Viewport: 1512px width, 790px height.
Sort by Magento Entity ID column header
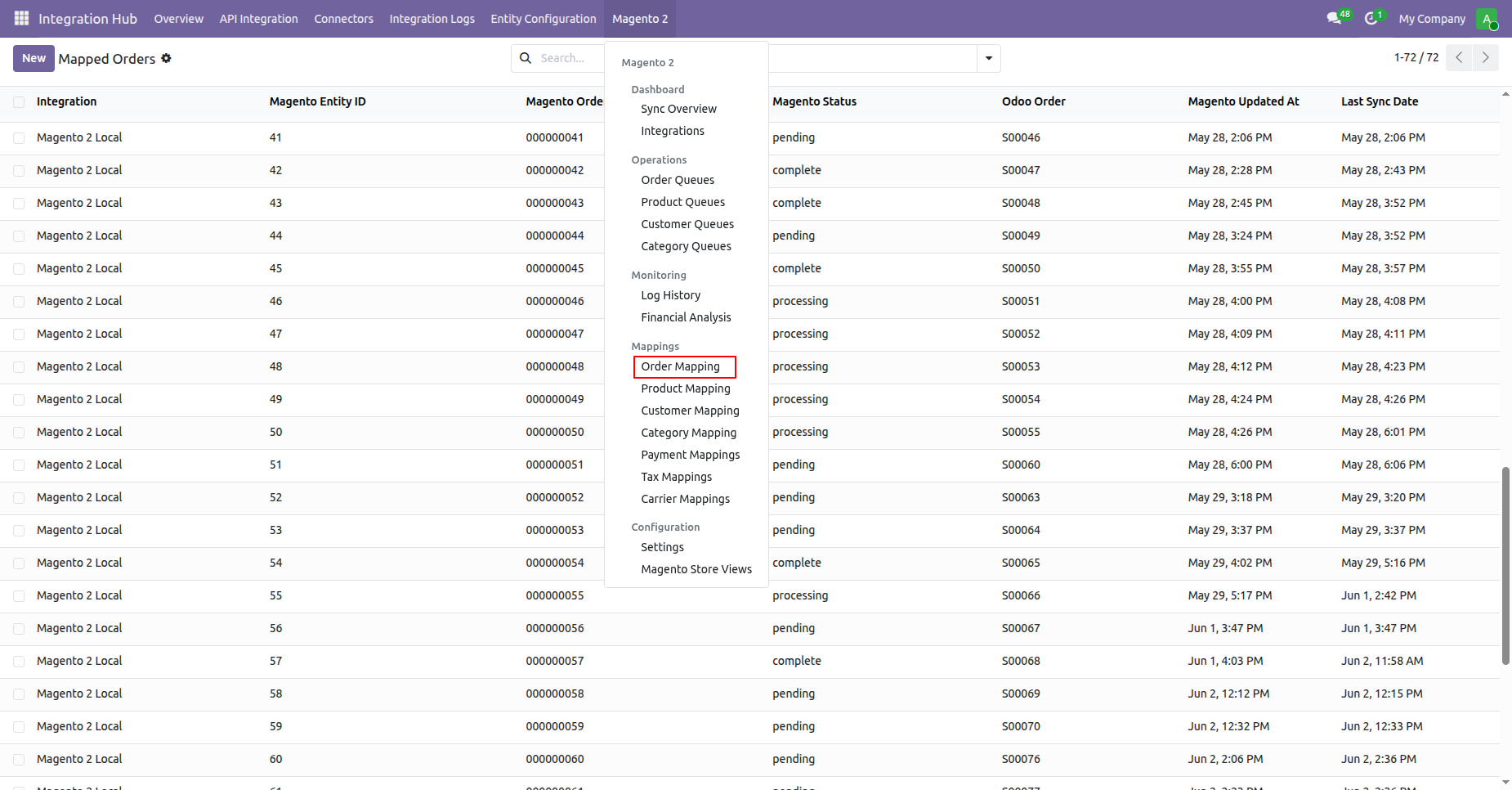(317, 101)
